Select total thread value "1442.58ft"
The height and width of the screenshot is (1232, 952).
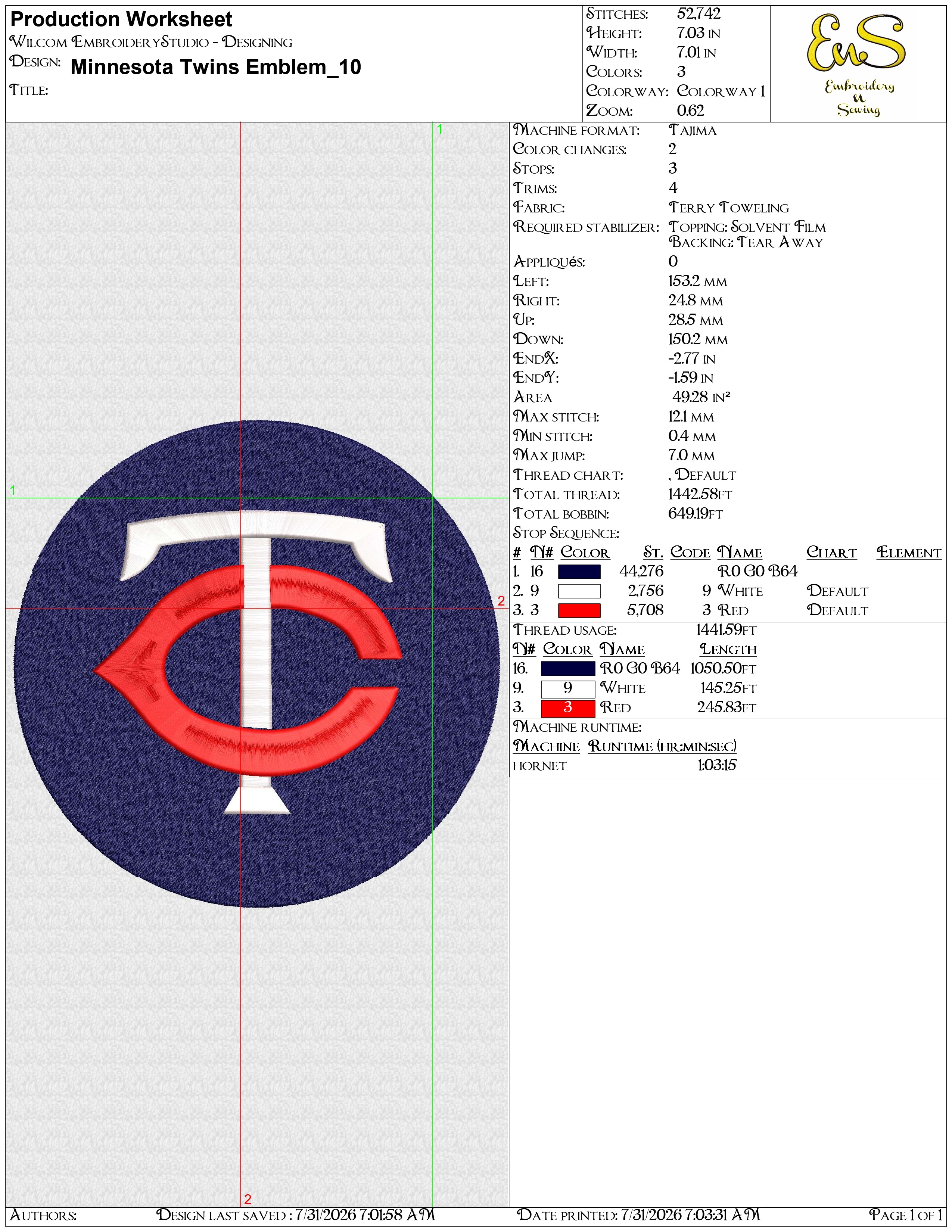pos(700,494)
